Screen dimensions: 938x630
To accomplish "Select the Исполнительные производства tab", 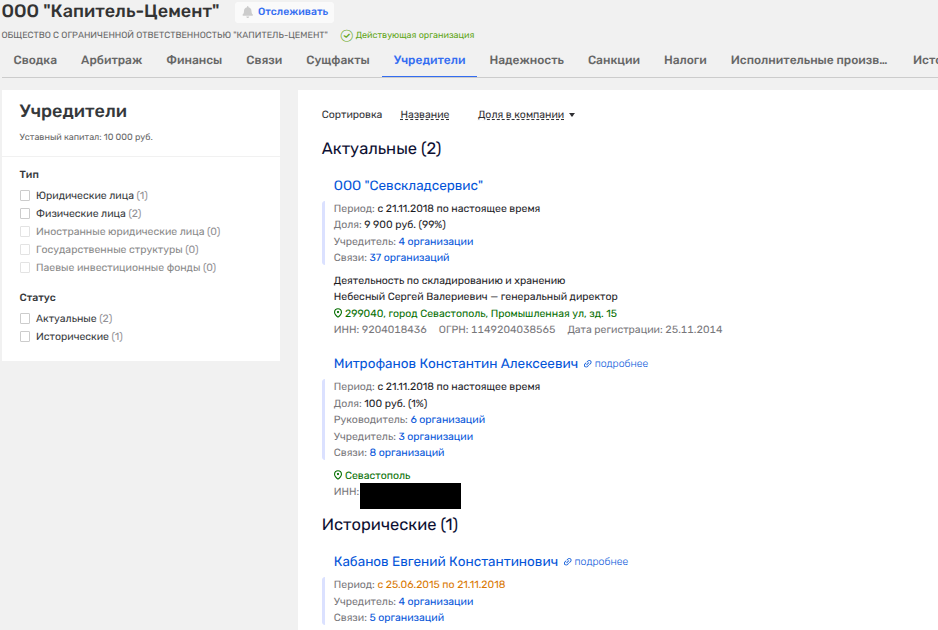I will [808, 60].
